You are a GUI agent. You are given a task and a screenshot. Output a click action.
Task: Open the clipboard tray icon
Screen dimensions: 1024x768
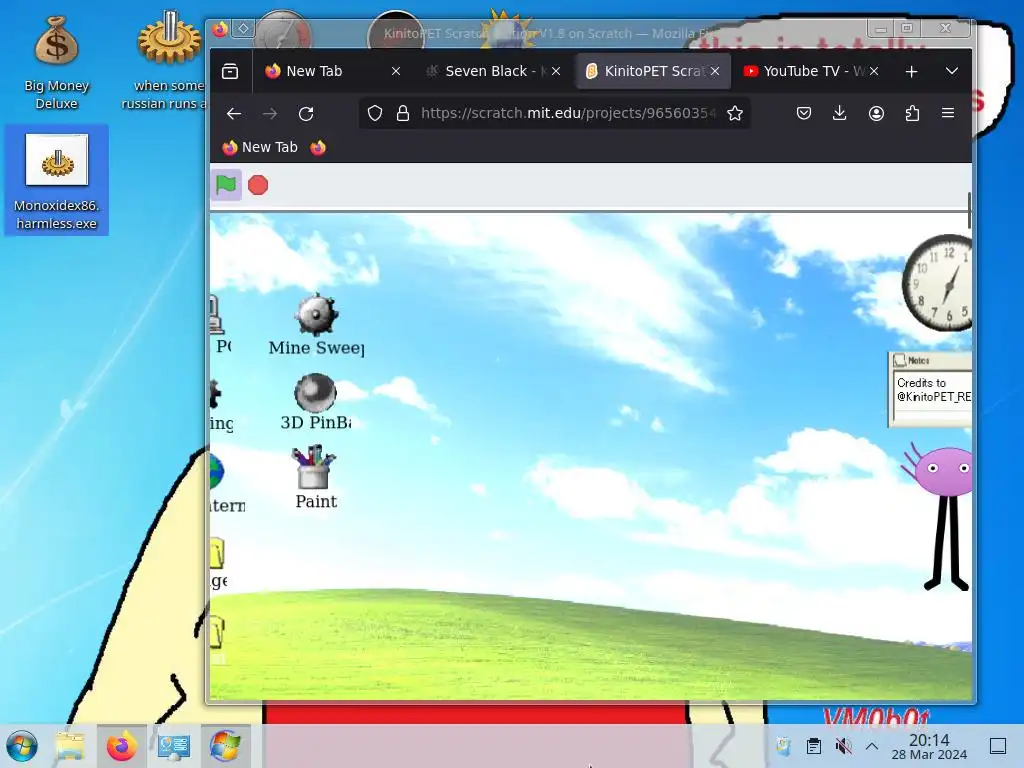click(814, 746)
